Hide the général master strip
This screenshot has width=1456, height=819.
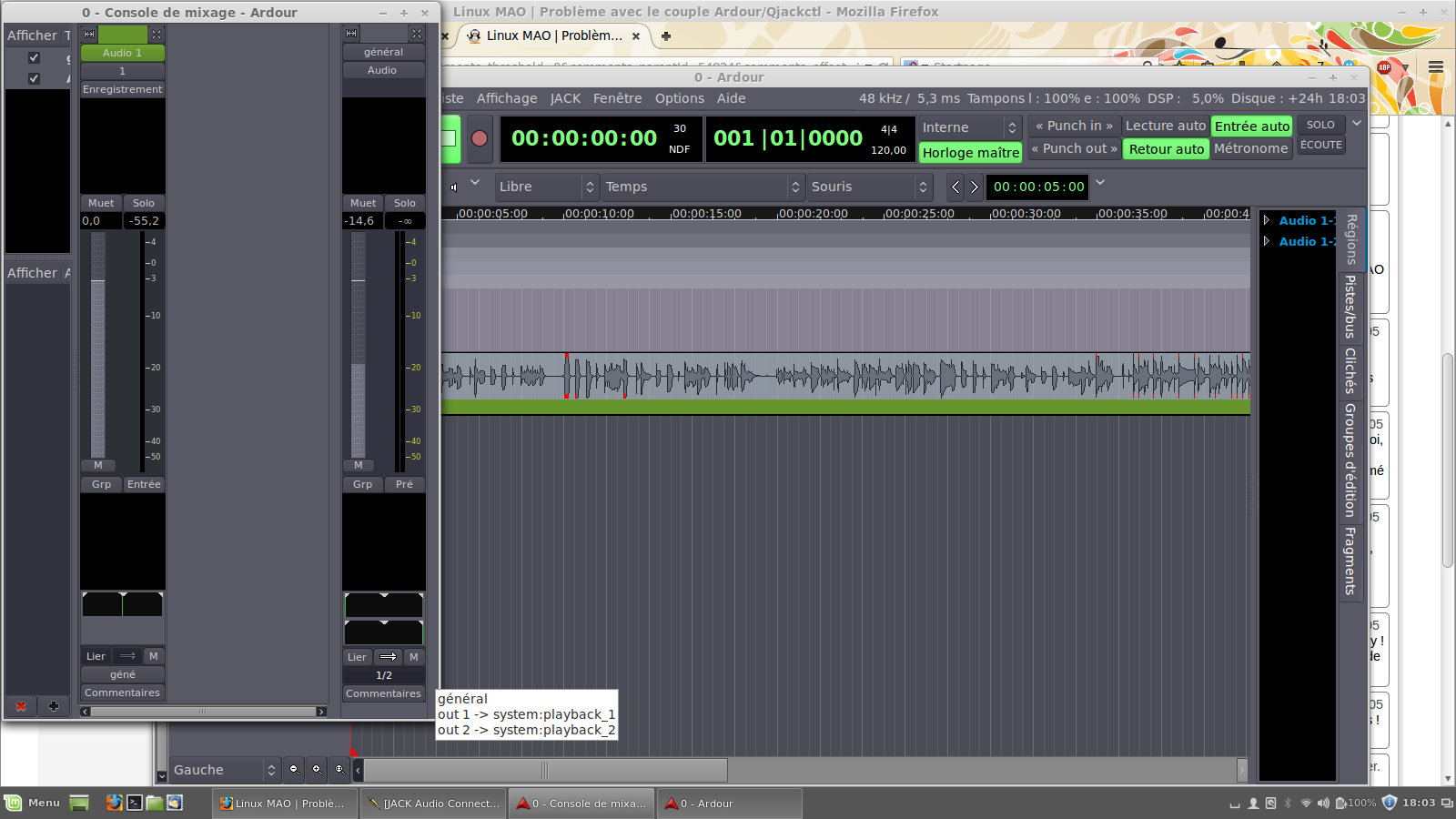pos(417,34)
